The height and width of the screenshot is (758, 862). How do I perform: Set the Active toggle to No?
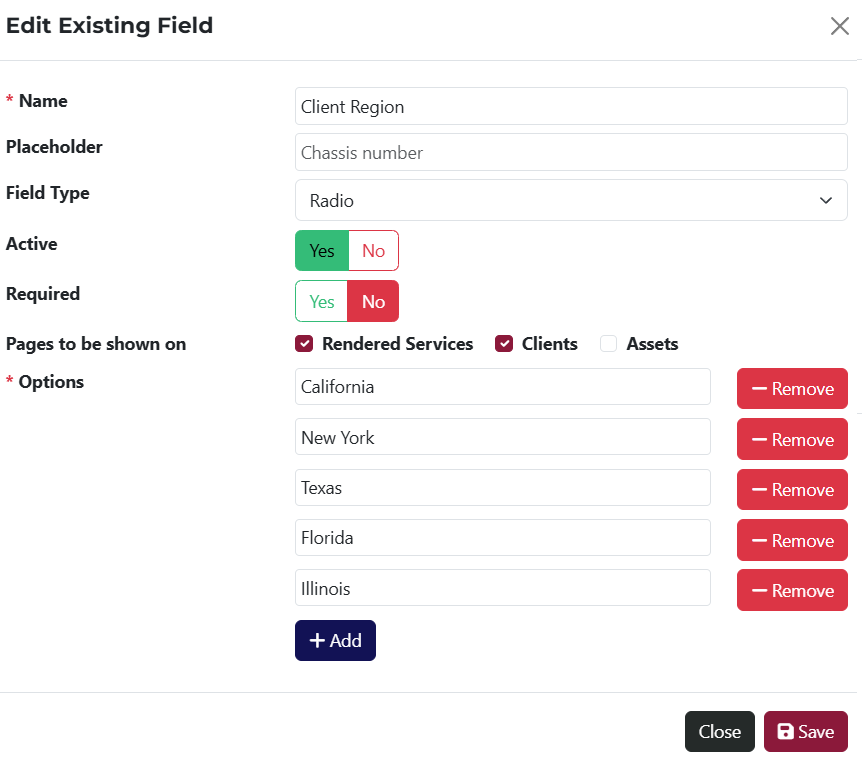(x=373, y=250)
